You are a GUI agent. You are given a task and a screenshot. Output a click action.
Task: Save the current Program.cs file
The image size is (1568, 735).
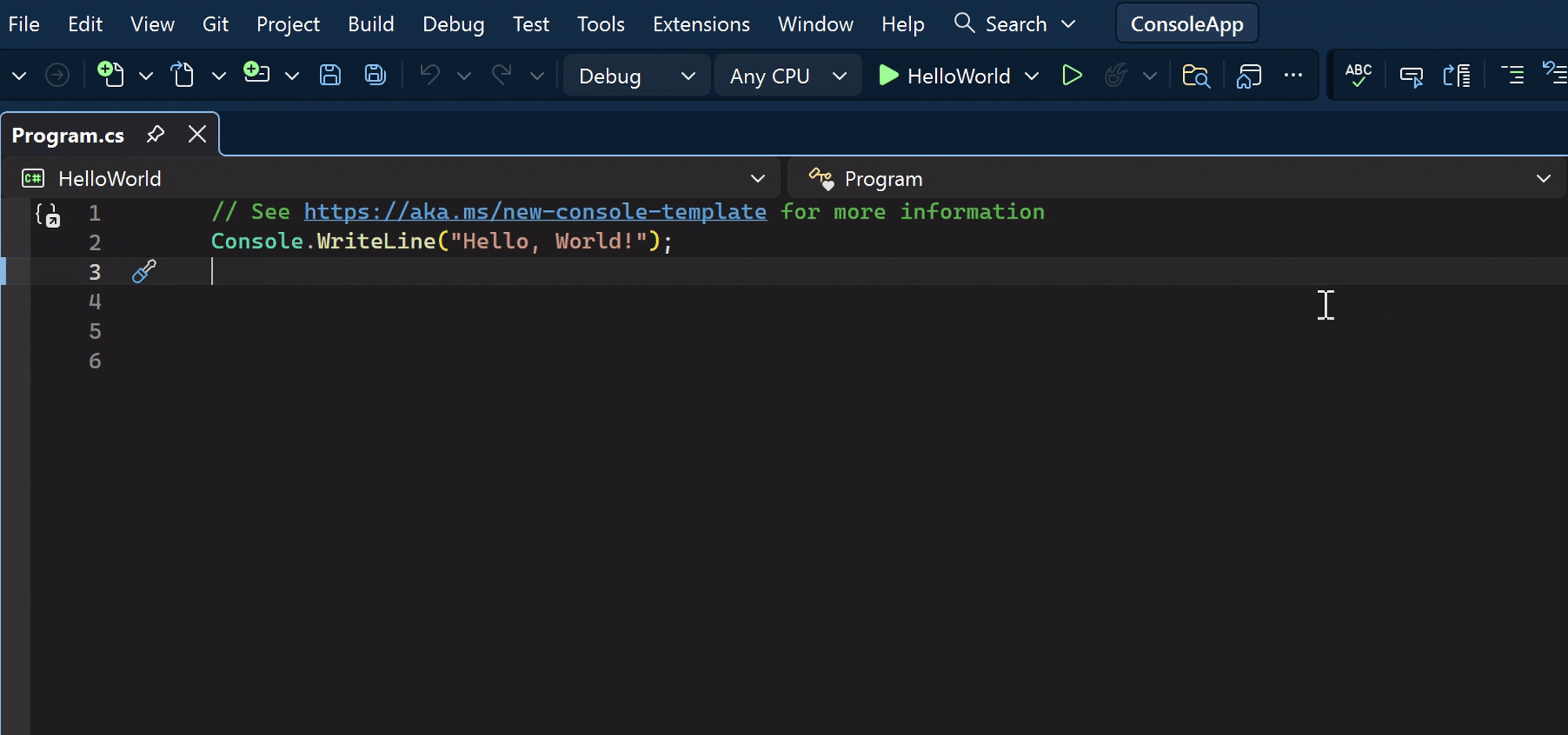click(330, 74)
